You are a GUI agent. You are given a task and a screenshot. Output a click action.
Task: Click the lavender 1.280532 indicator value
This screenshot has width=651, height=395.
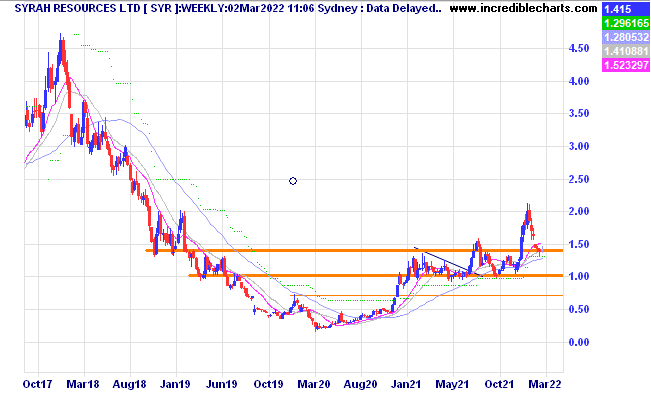click(626, 37)
